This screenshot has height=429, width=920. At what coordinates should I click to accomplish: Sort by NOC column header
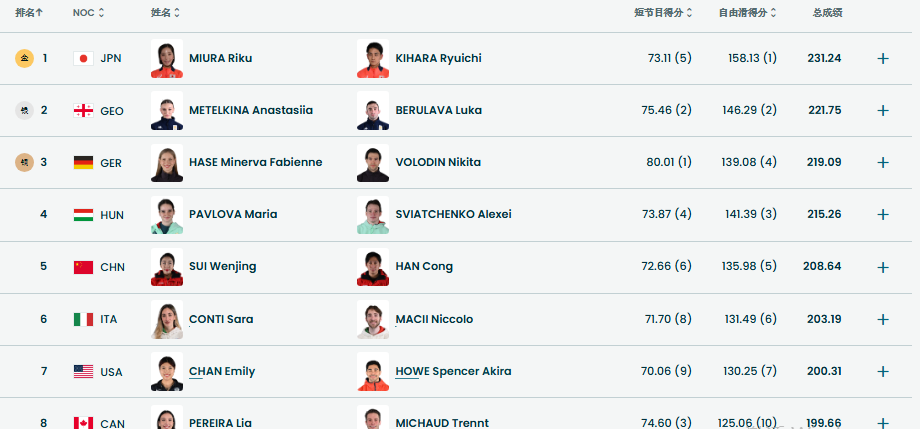[89, 12]
